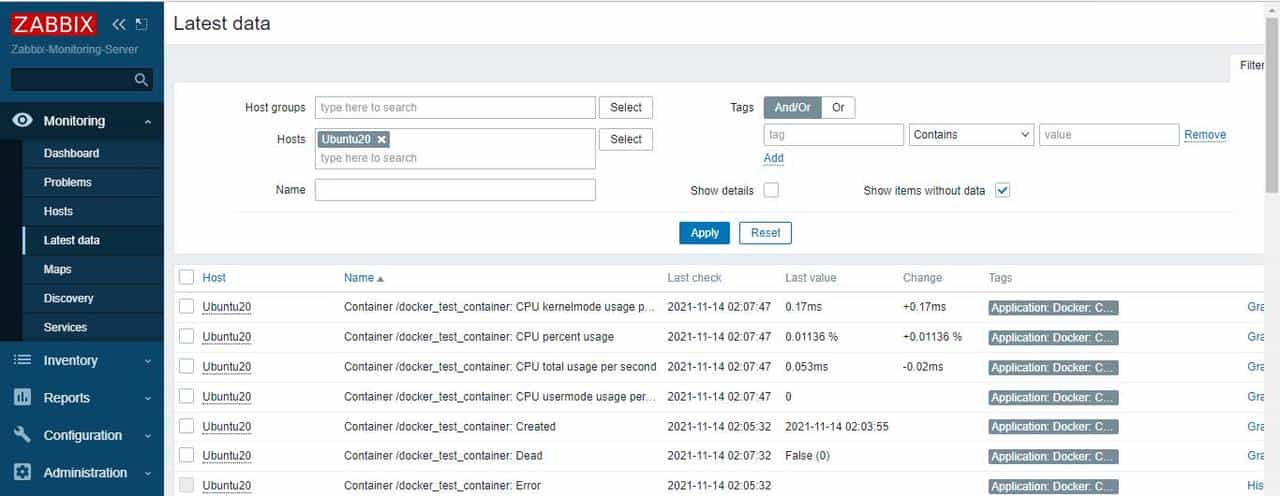Focus the tag value field
Image resolution: width=1280 pixels, height=496 pixels.
click(x=1109, y=134)
